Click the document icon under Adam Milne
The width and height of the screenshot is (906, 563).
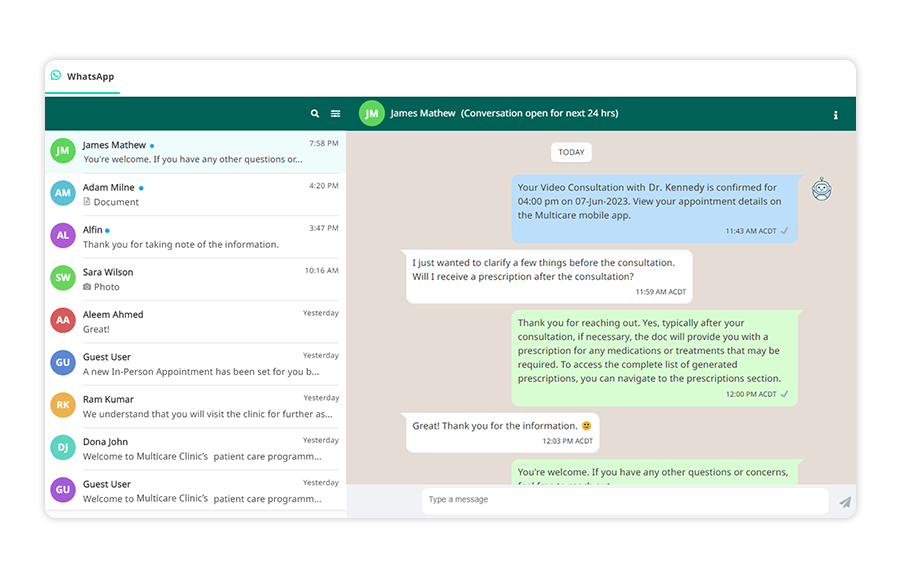(x=87, y=201)
